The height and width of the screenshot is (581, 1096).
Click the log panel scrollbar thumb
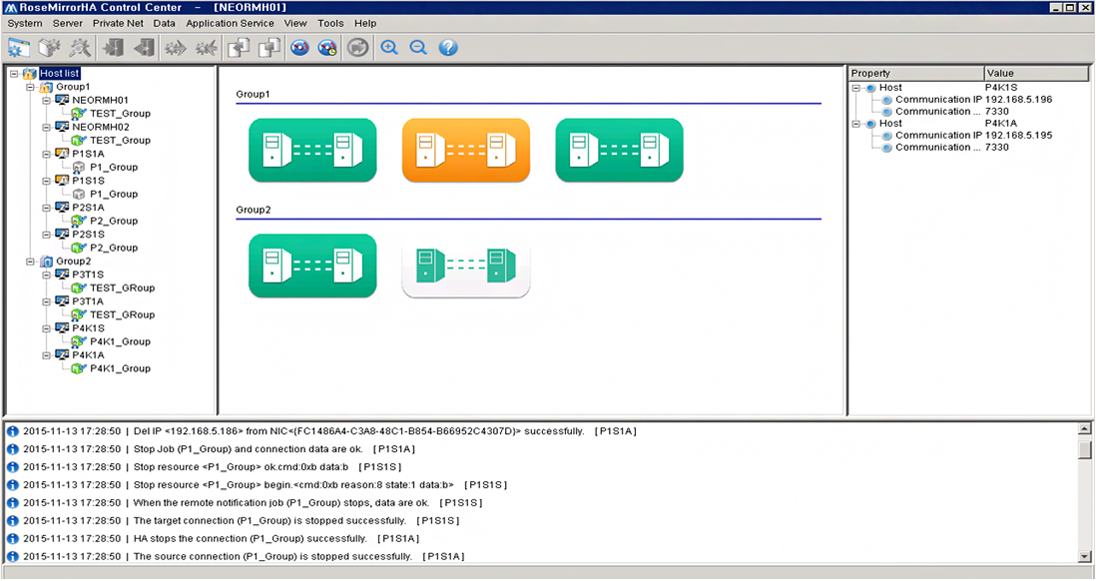point(1085,449)
